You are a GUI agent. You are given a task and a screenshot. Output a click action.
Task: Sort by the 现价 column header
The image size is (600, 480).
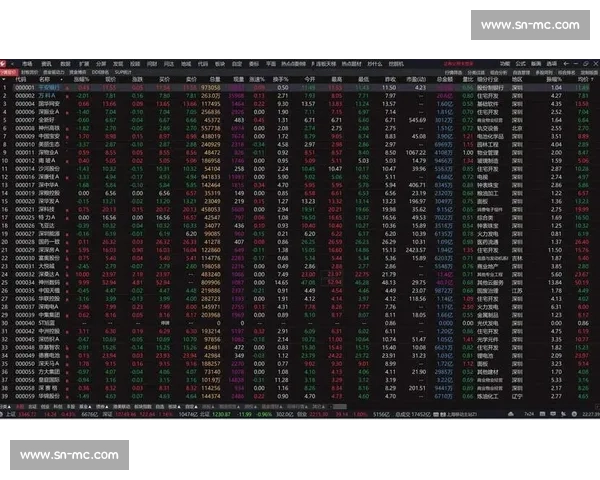(x=110, y=80)
